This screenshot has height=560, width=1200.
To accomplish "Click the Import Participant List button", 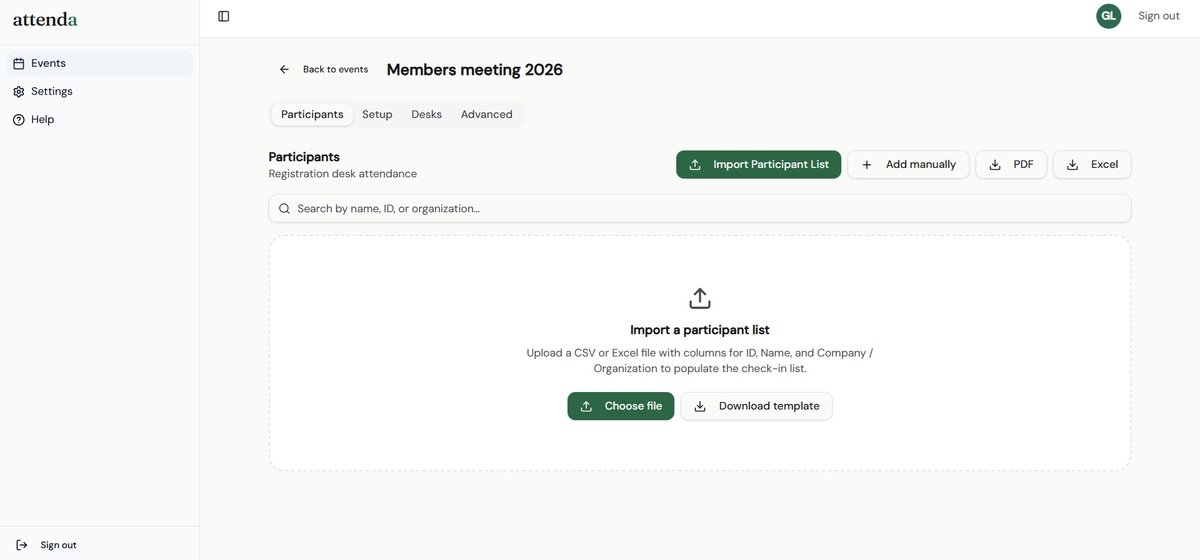I will tap(759, 164).
